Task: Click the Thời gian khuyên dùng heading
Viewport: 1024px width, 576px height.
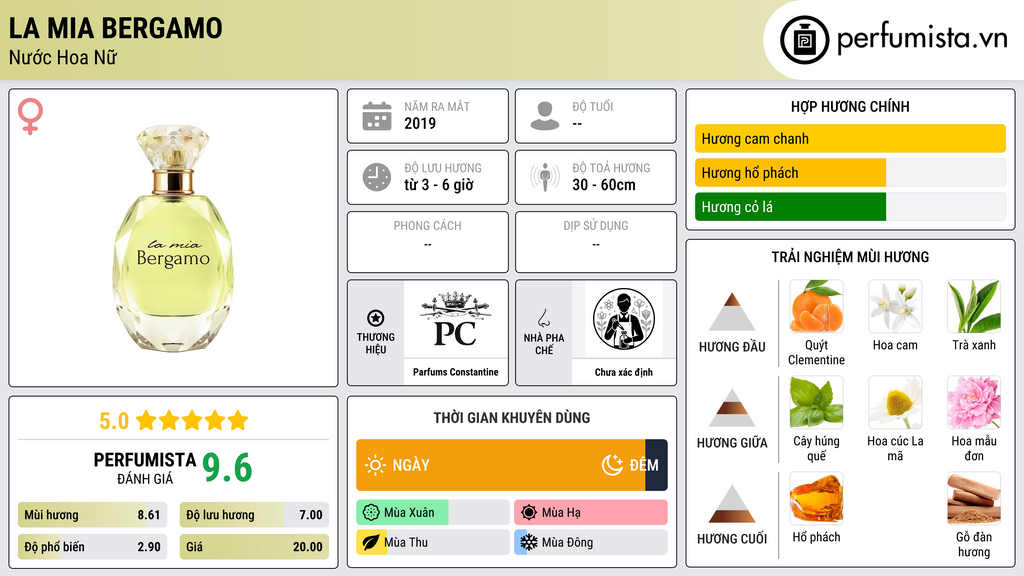Action: (512, 418)
